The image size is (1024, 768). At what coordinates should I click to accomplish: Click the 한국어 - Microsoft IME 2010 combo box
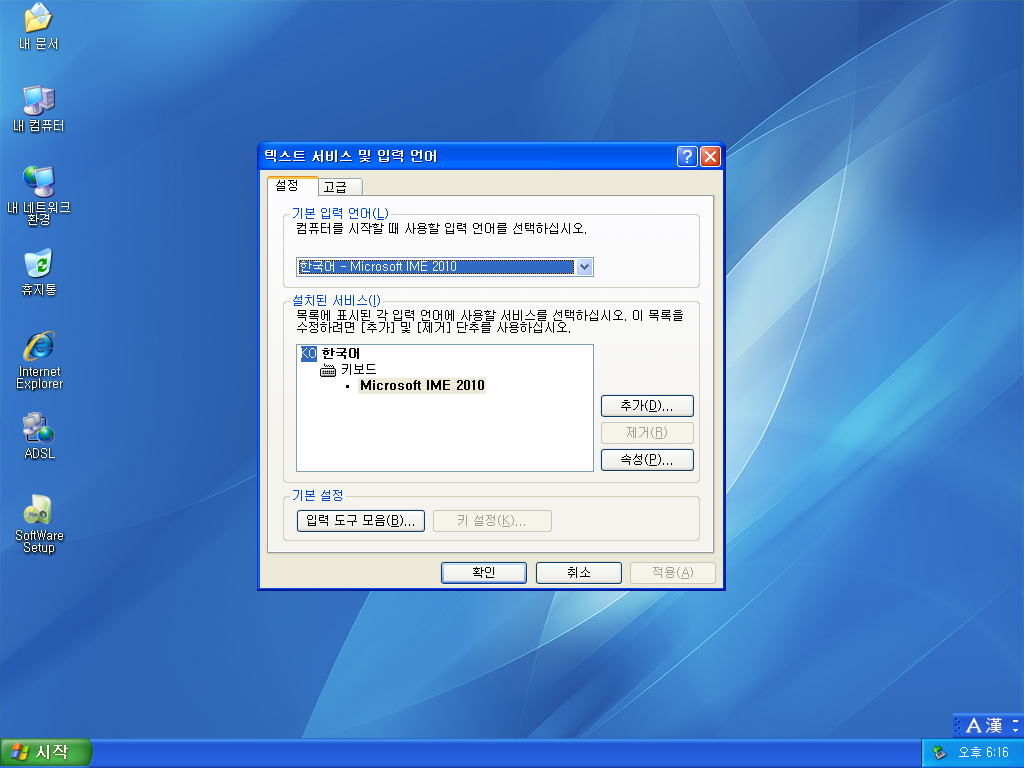[444, 266]
